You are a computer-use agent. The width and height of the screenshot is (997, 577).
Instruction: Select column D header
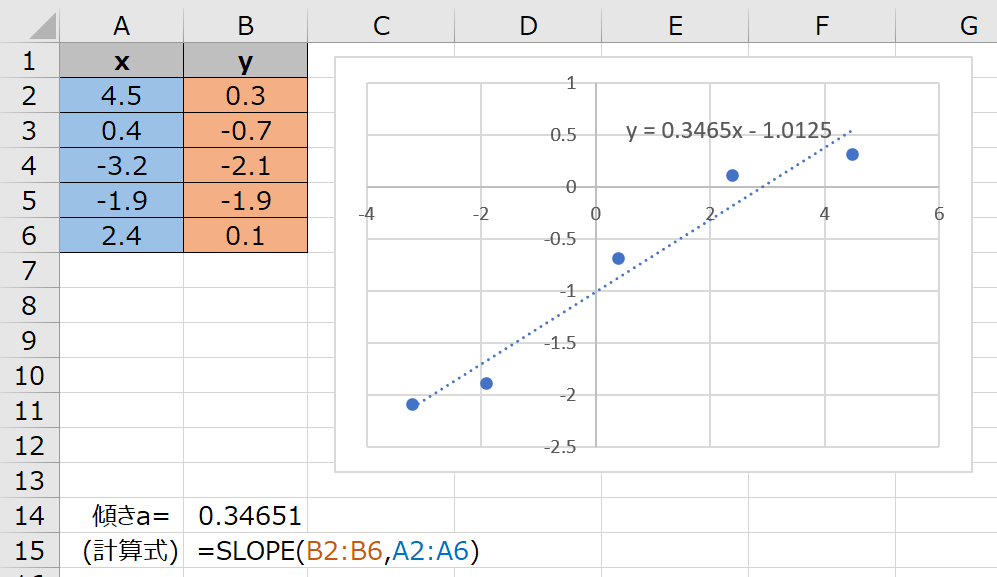pos(528,26)
